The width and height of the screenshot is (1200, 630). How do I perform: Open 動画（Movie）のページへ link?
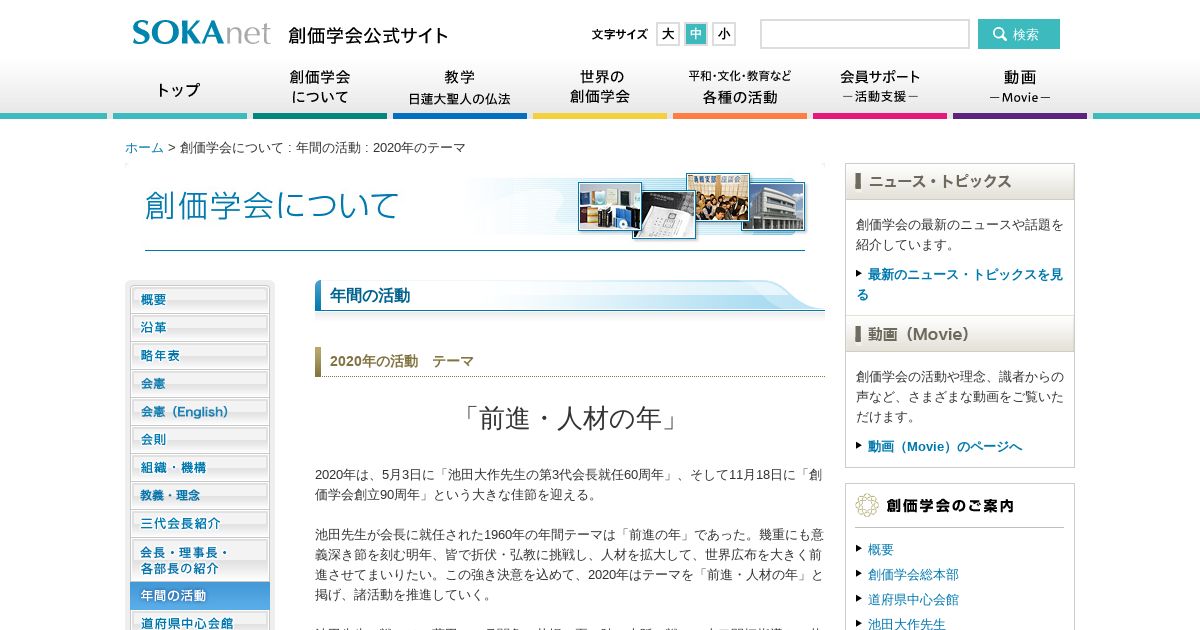click(x=944, y=446)
